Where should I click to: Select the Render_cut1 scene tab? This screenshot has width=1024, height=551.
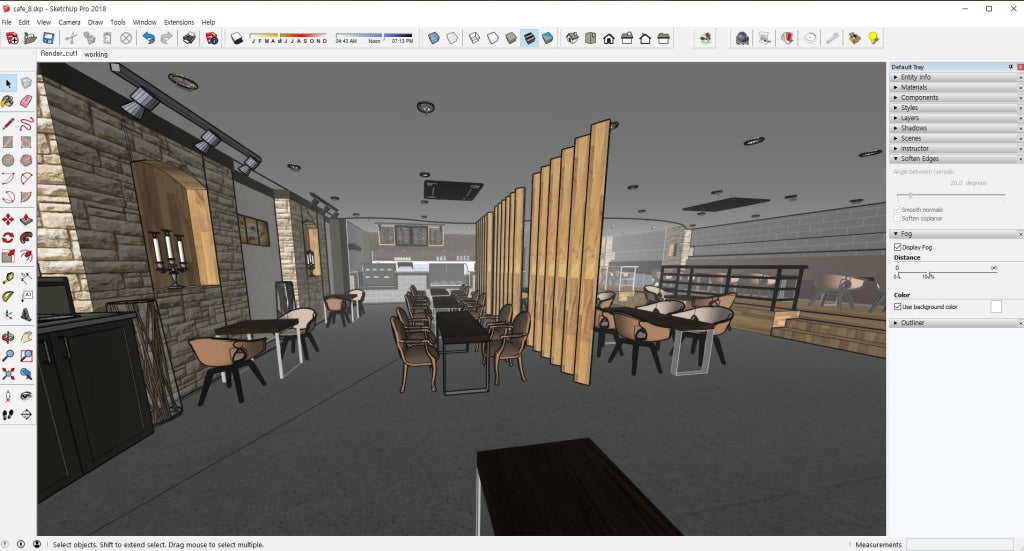(x=59, y=54)
